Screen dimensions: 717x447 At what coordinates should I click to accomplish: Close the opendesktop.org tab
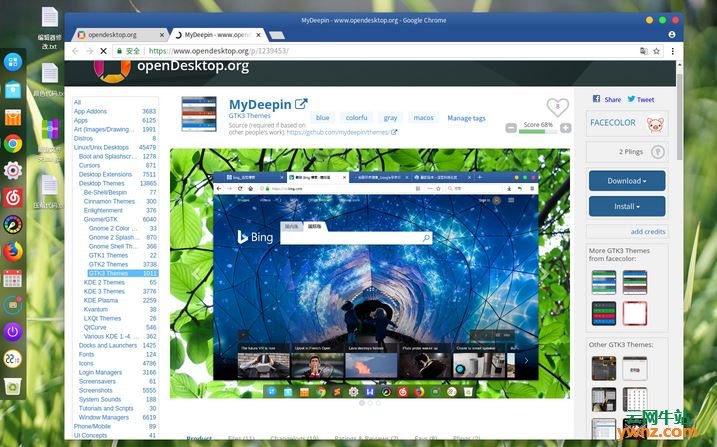pos(162,35)
